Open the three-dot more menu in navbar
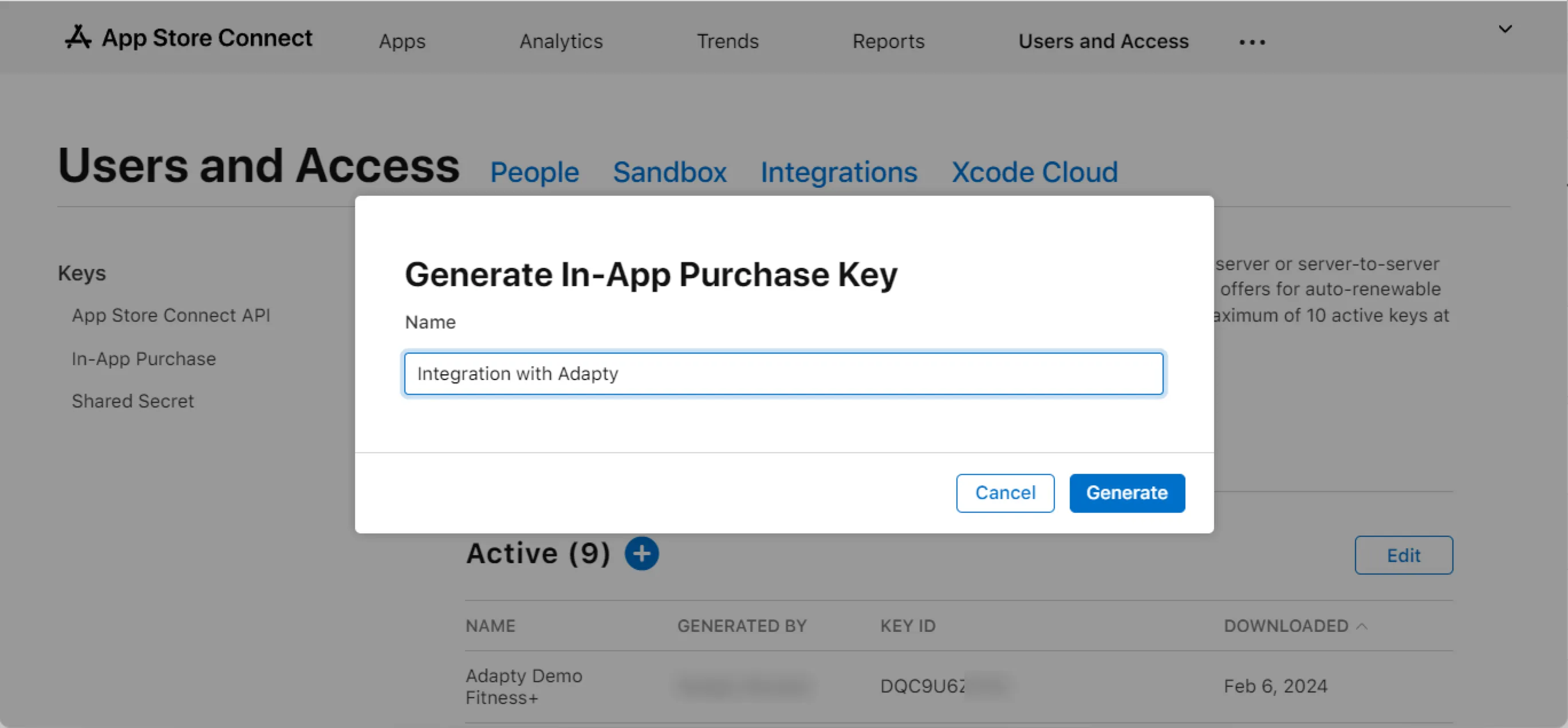Image resolution: width=1568 pixels, height=728 pixels. 1252,42
